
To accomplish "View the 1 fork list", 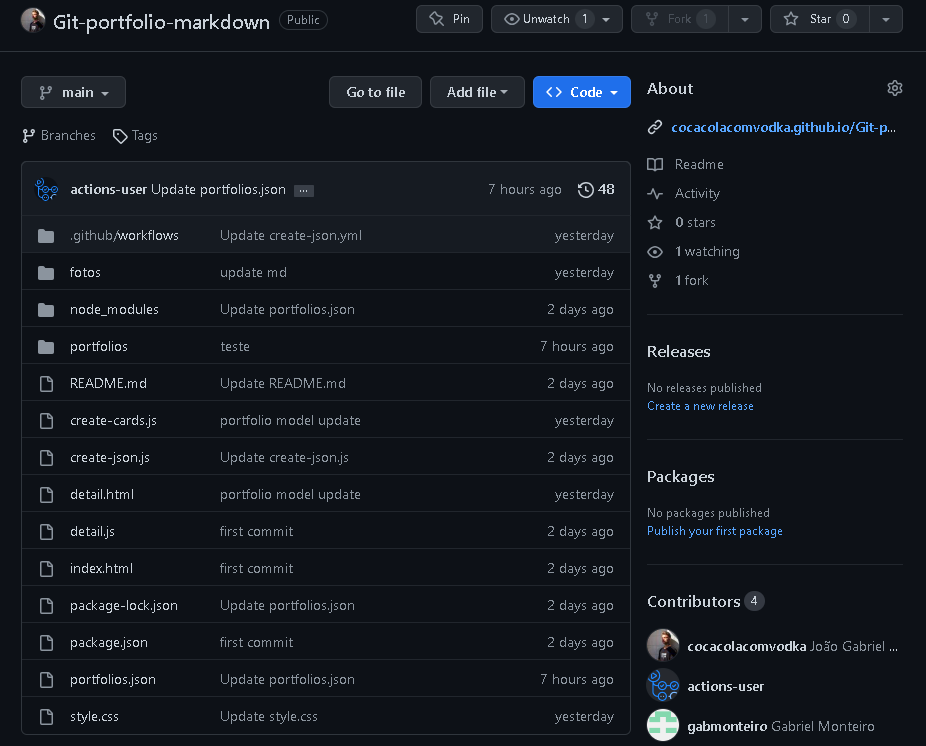I will (x=692, y=281).
